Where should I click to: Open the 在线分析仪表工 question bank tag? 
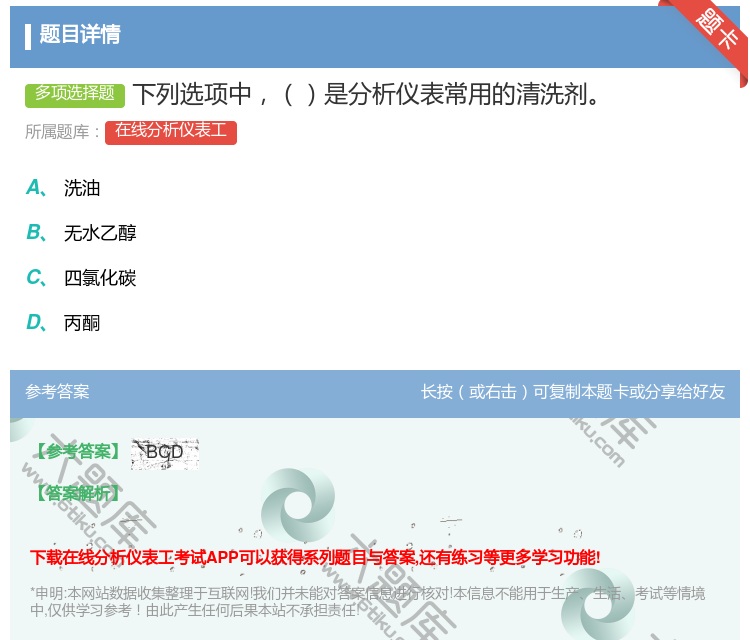171,132
